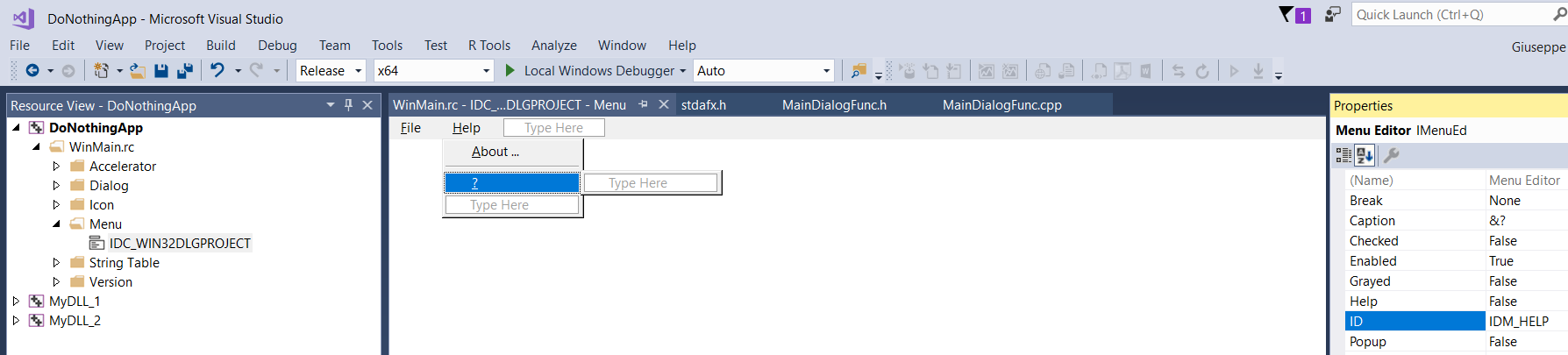Screen dimensions: 1568x355
Task: Select IDC_WIN32DLGPROJECT menu resource
Action: click(180, 243)
